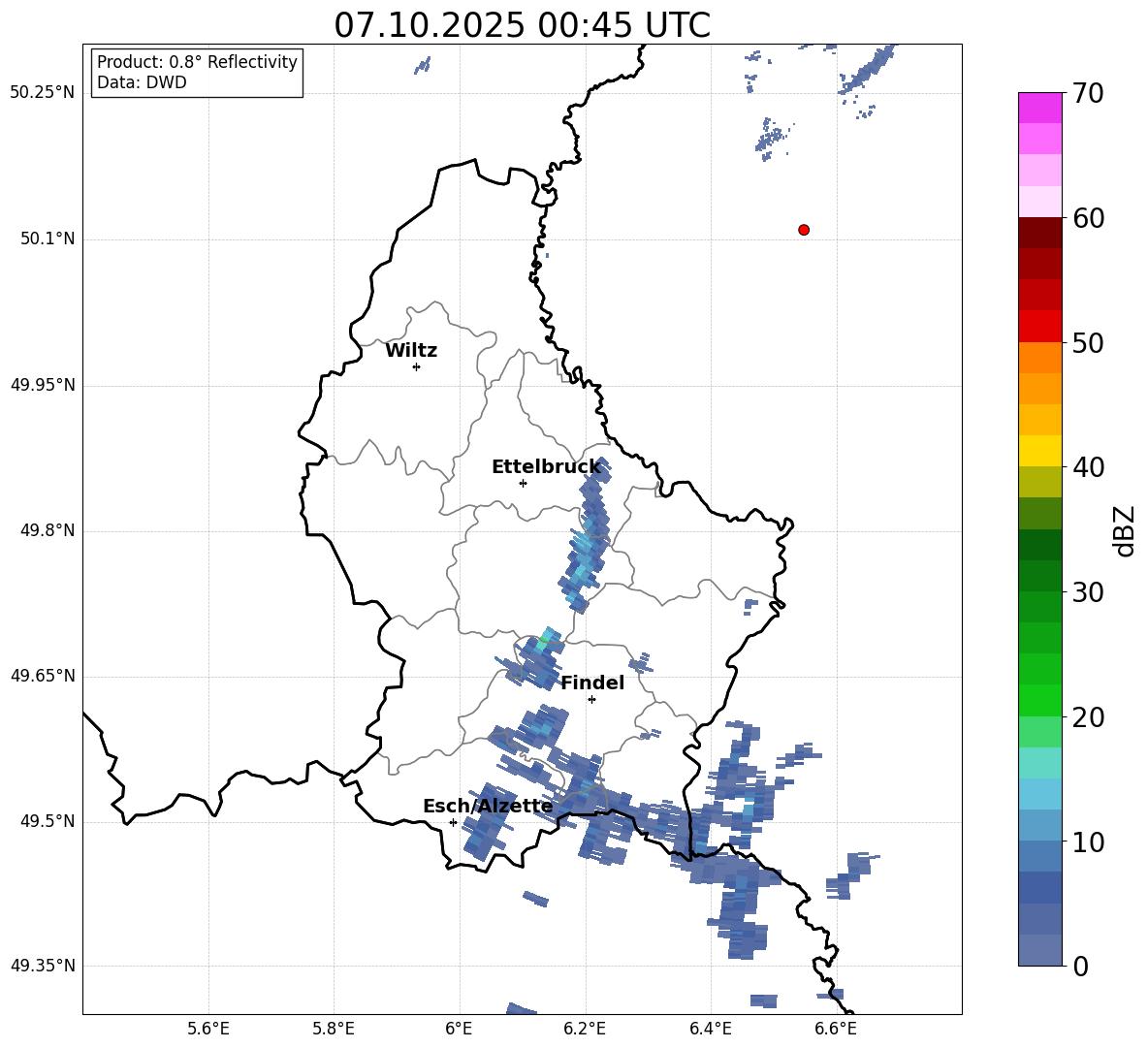Select the Esch/Alzette city label
The height and width of the screenshot is (1048, 1148).
tap(489, 807)
